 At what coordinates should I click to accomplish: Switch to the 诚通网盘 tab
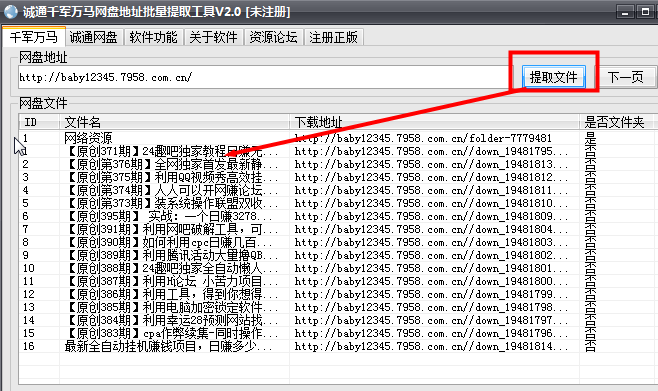pos(93,37)
